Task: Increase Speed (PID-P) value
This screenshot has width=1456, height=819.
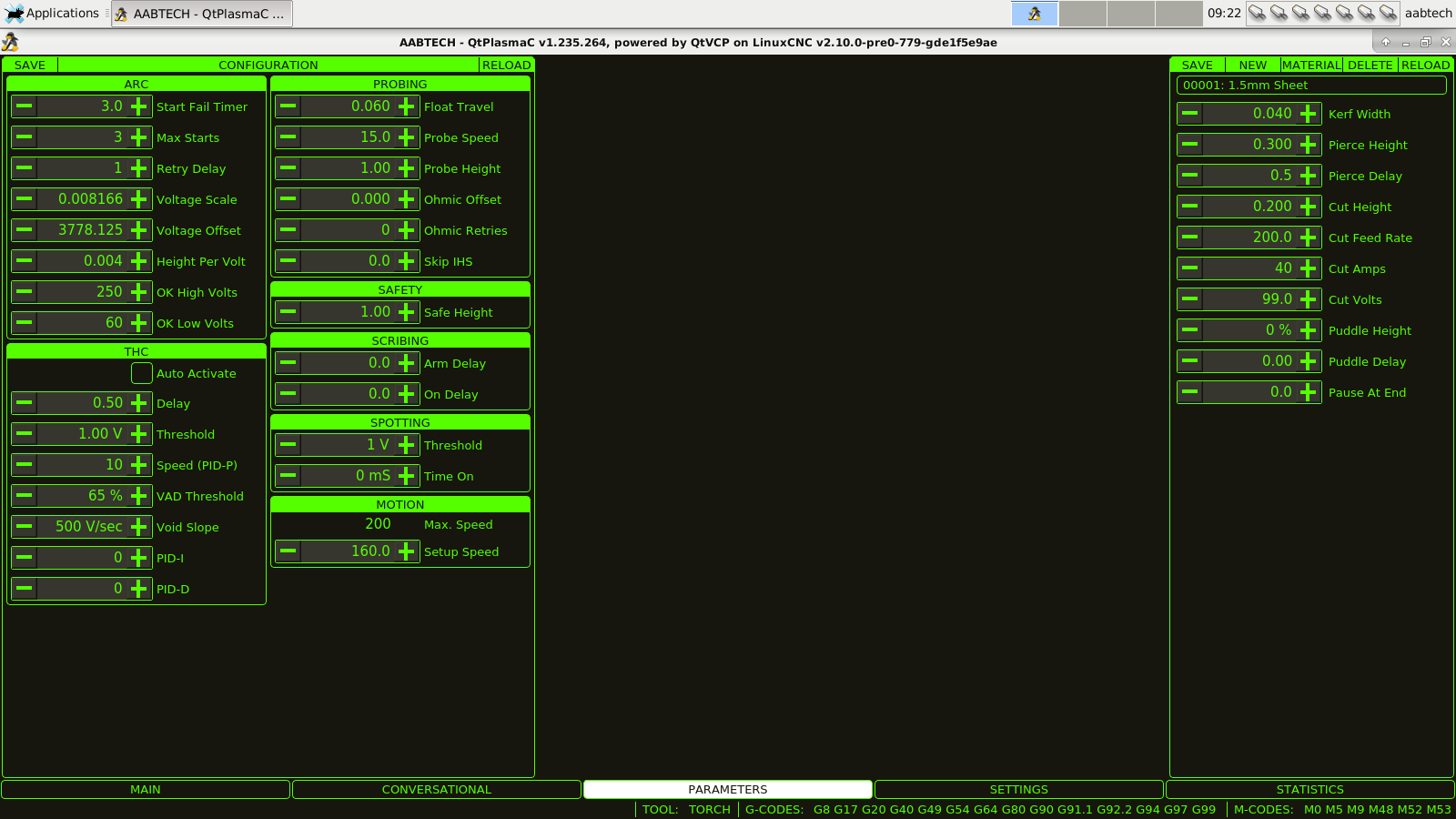Action: pos(139,465)
